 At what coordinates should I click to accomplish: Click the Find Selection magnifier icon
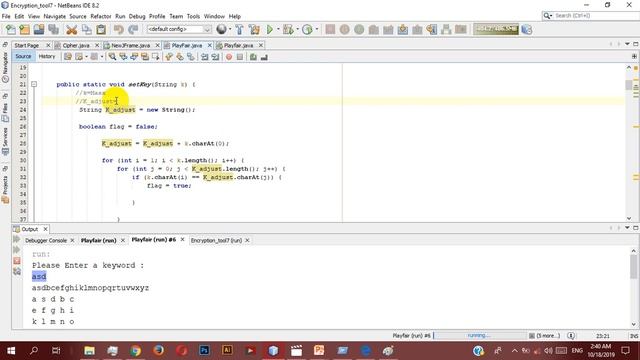pyautogui.click(x=112, y=57)
